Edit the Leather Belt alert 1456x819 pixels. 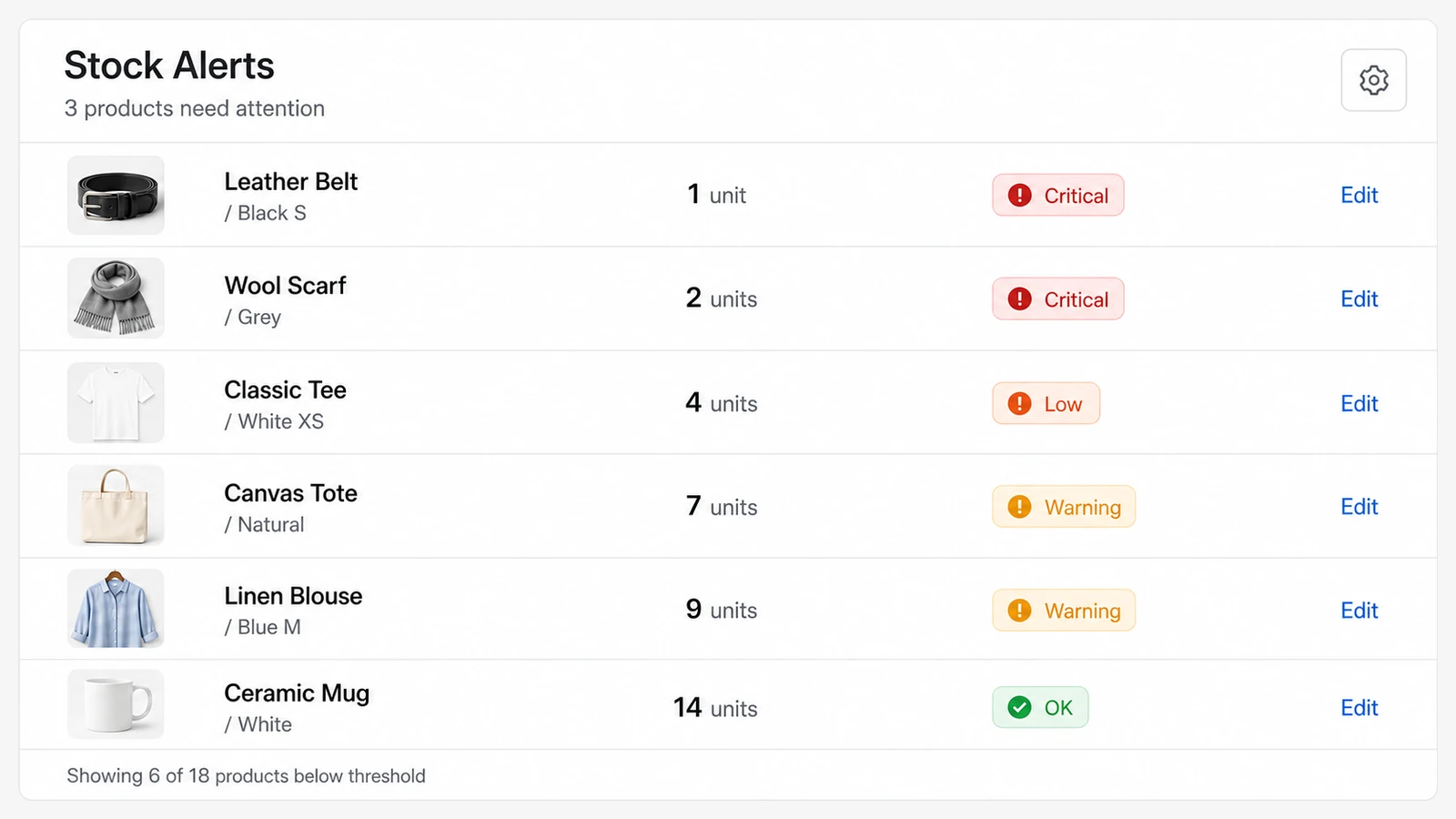coord(1359,195)
